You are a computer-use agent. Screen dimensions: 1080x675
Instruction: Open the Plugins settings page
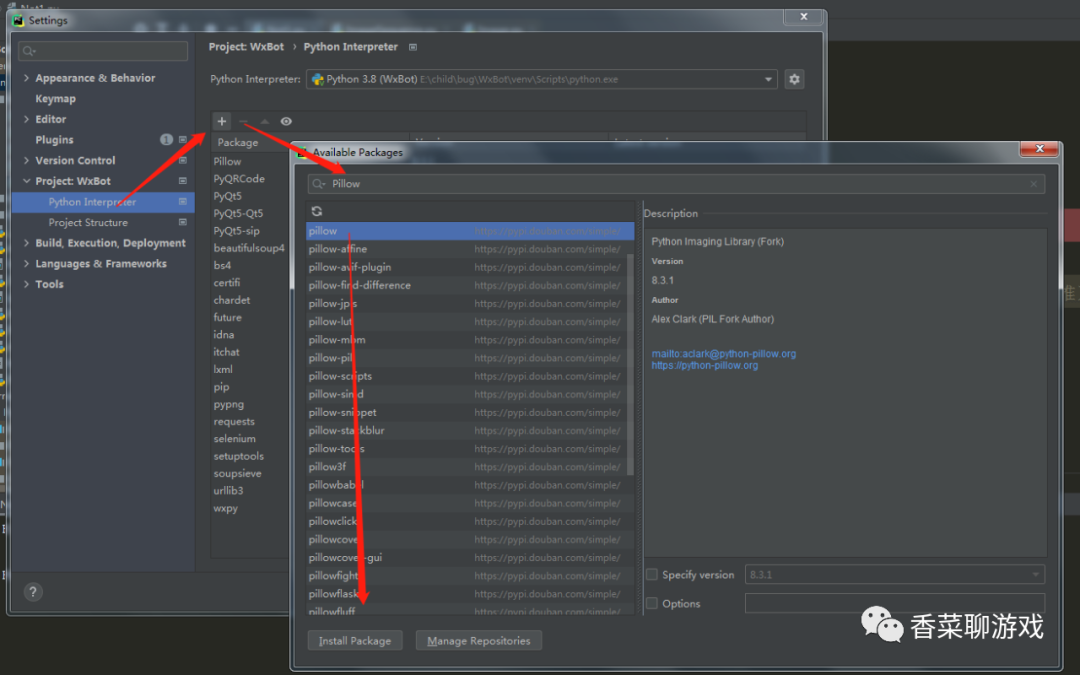[54, 140]
